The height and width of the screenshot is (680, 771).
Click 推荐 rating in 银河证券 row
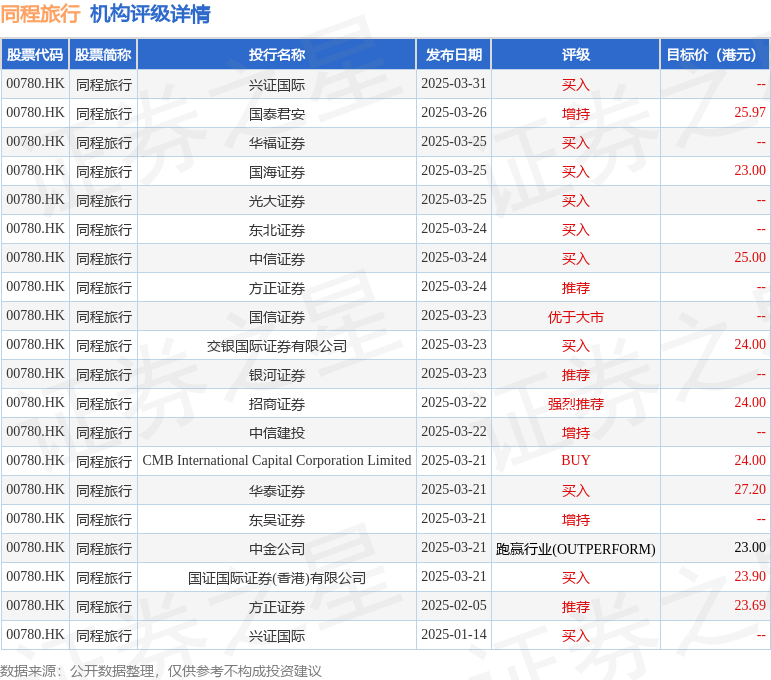(576, 375)
